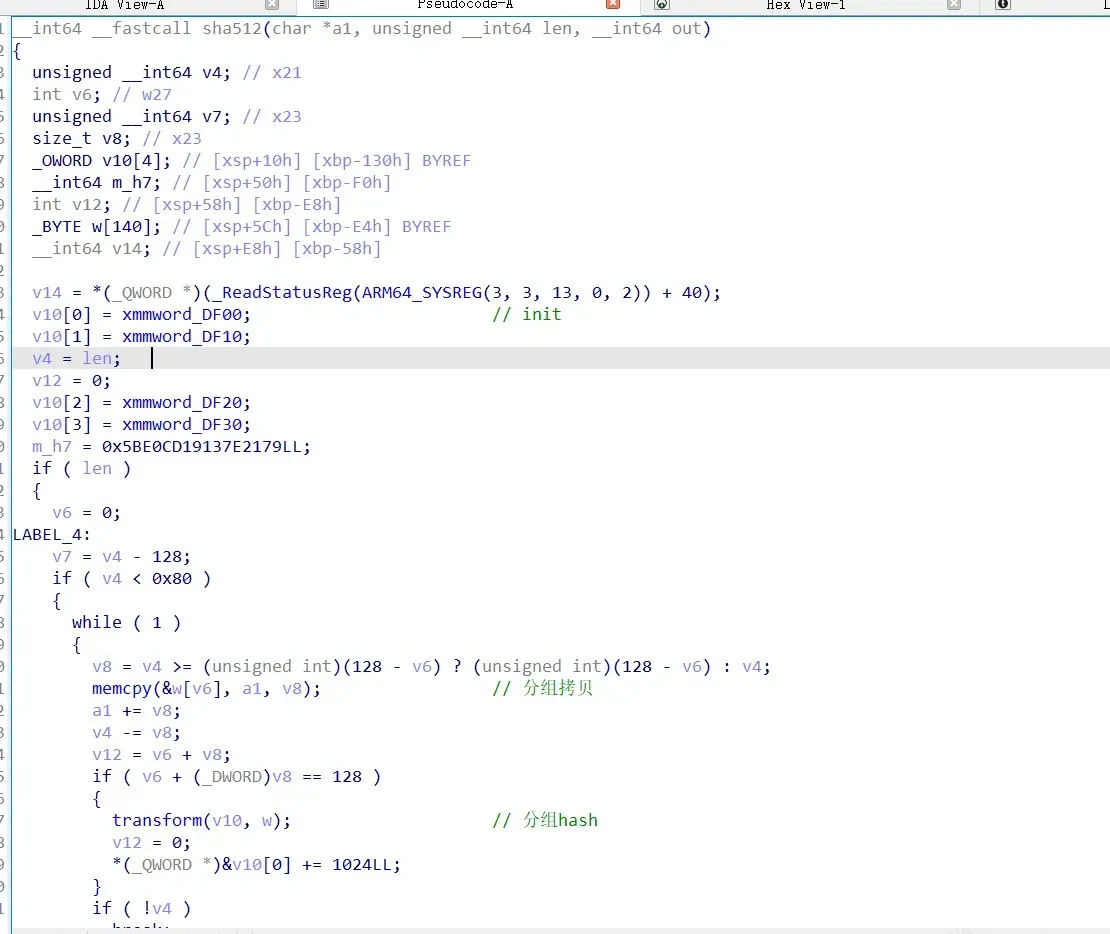Click the Pseudocode-A tab's document icon
Image resolution: width=1110 pixels, height=934 pixels.
tap(321, 5)
